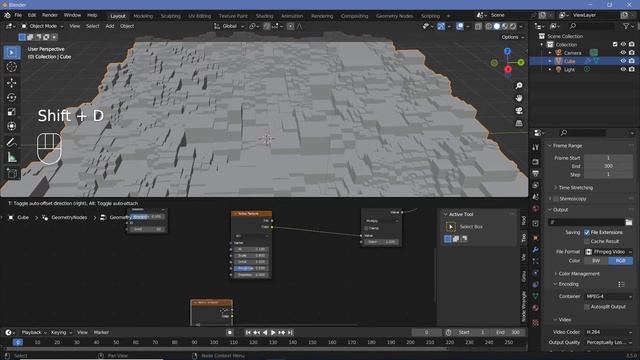Pick the Measure tool
This screenshot has height=360, width=640.
tap(12, 157)
